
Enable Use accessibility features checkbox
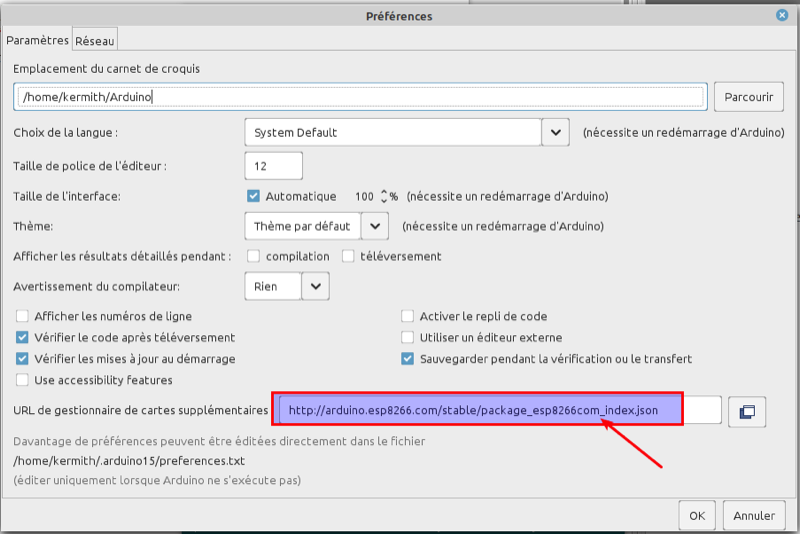23,380
